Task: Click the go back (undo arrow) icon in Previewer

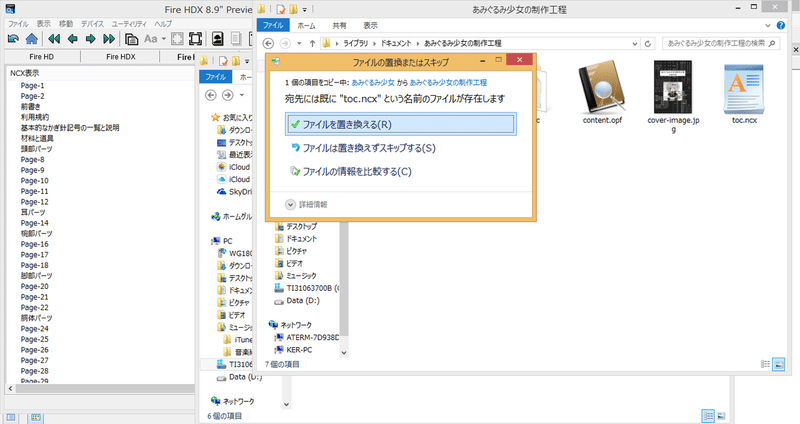Action: (x=13, y=39)
